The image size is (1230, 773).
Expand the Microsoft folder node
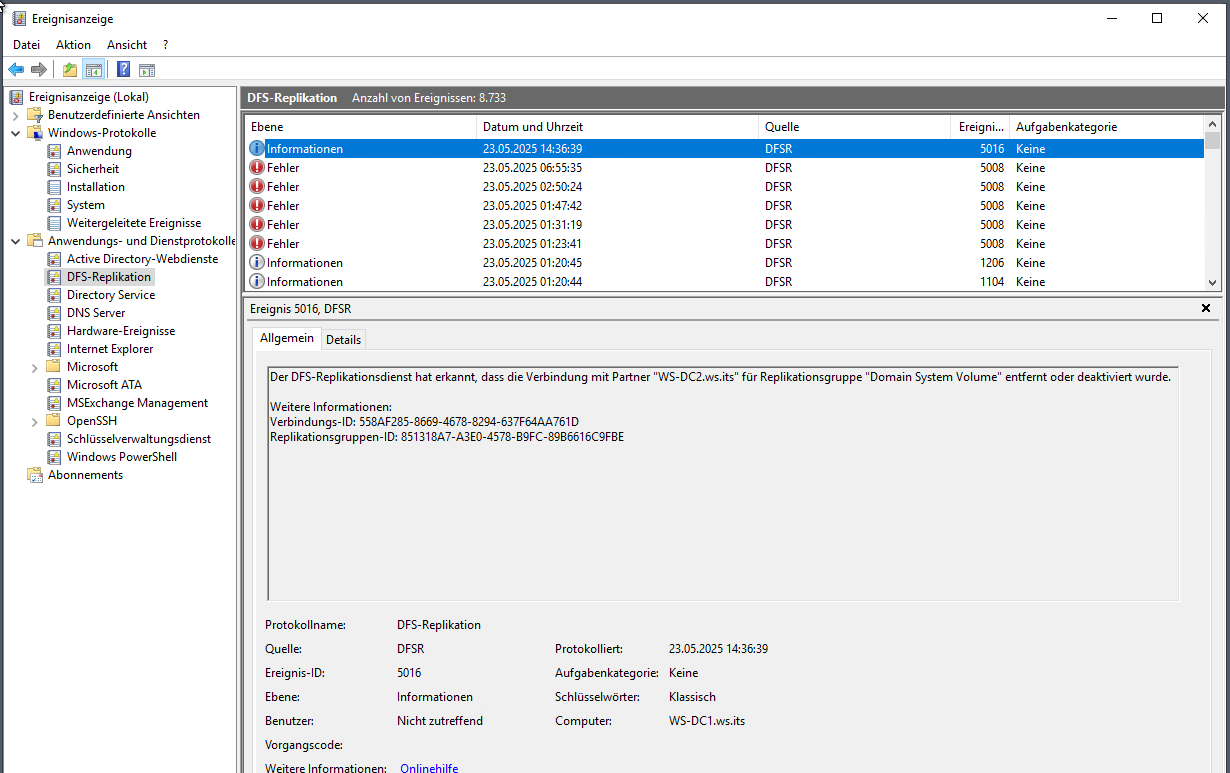click(35, 367)
